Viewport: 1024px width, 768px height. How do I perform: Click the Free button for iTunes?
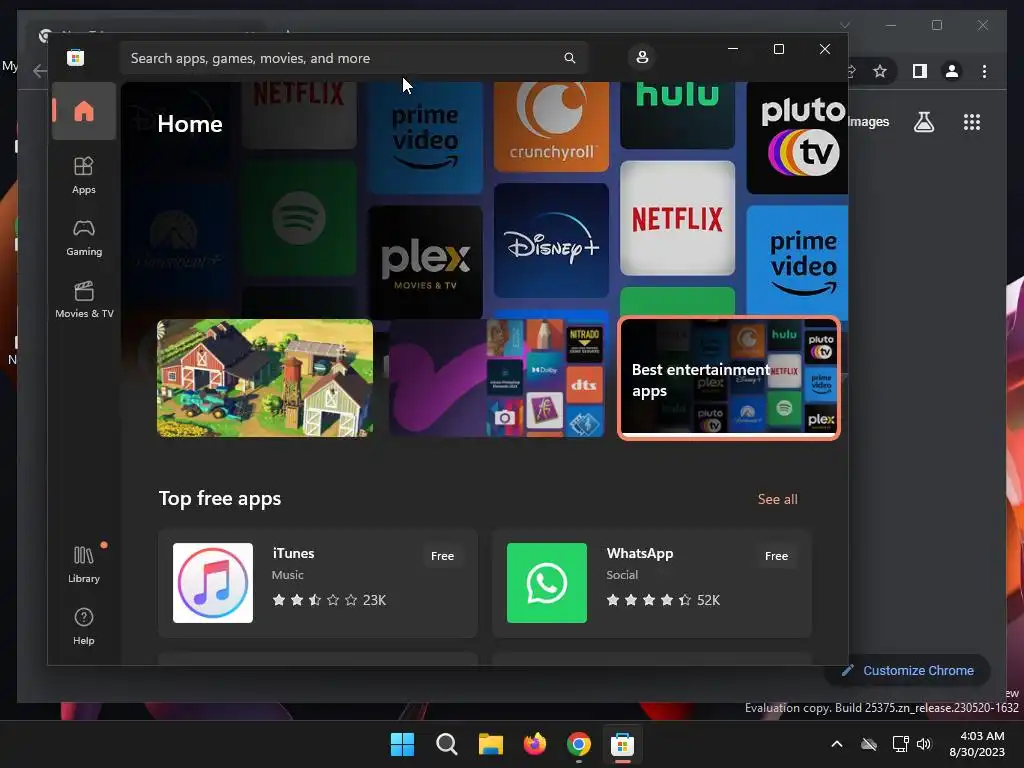pos(442,556)
